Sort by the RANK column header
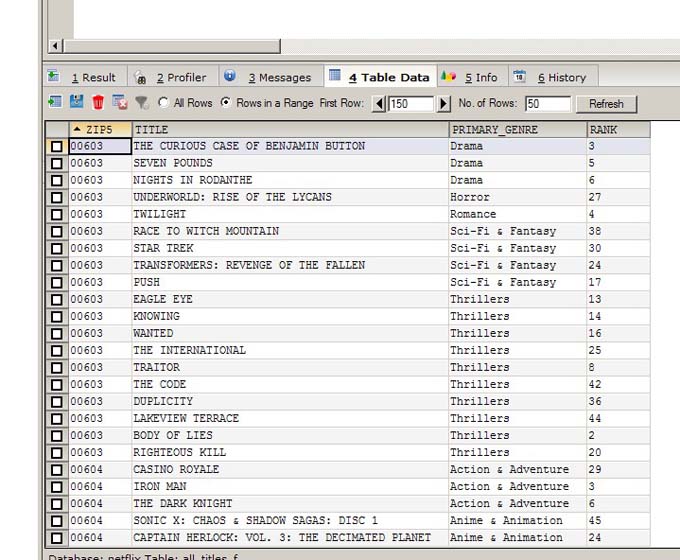 (x=618, y=130)
